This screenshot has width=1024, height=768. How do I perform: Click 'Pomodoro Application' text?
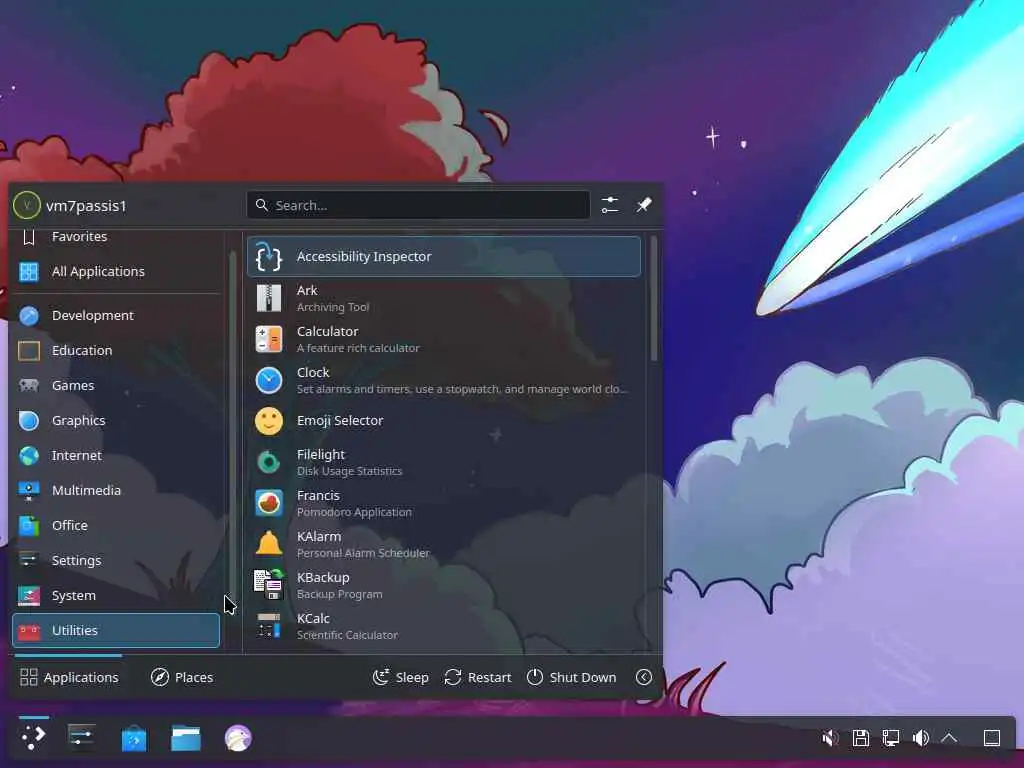click(x=355, y=512)
